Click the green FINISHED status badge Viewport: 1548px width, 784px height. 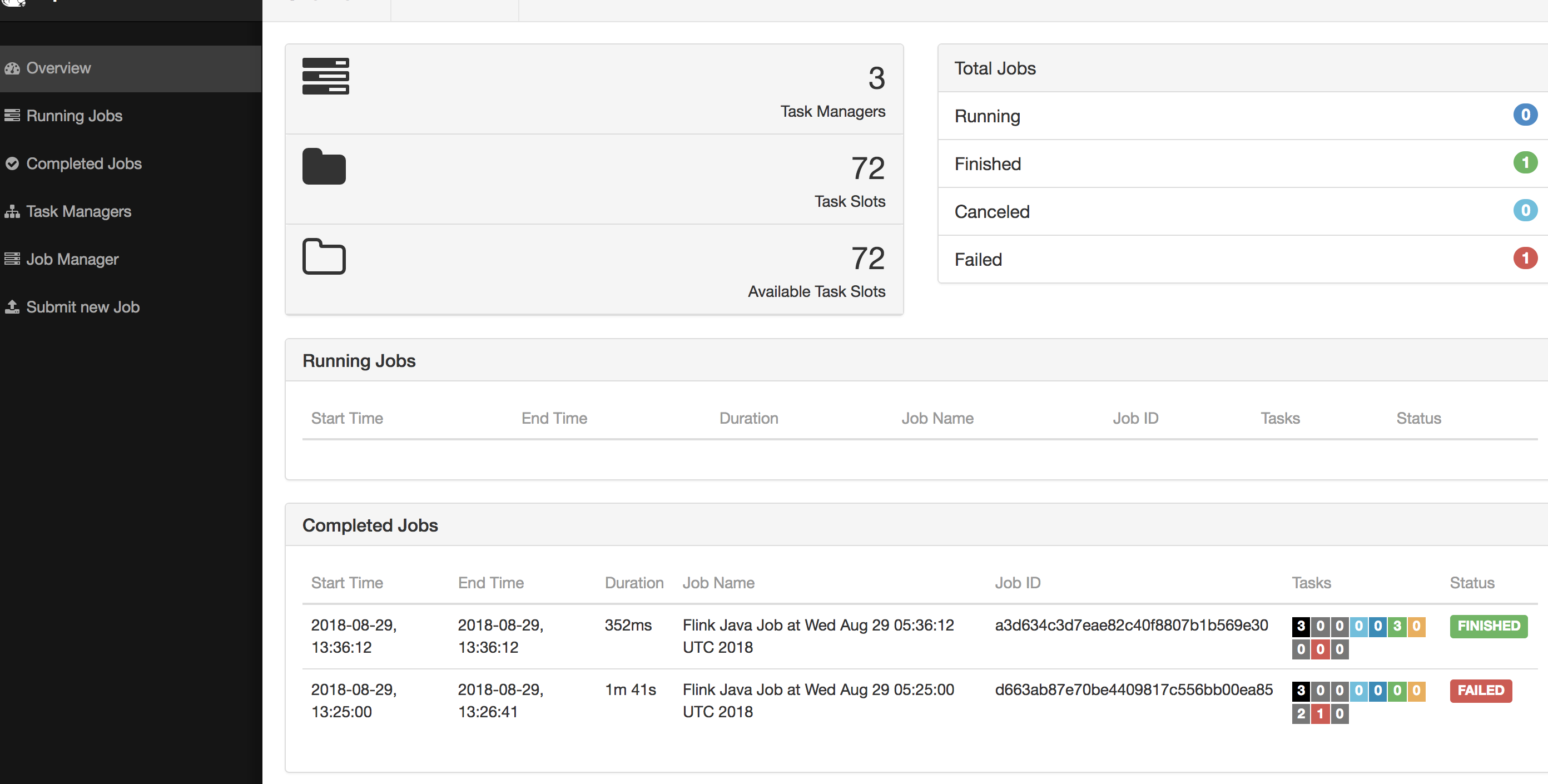[1488, 626]
